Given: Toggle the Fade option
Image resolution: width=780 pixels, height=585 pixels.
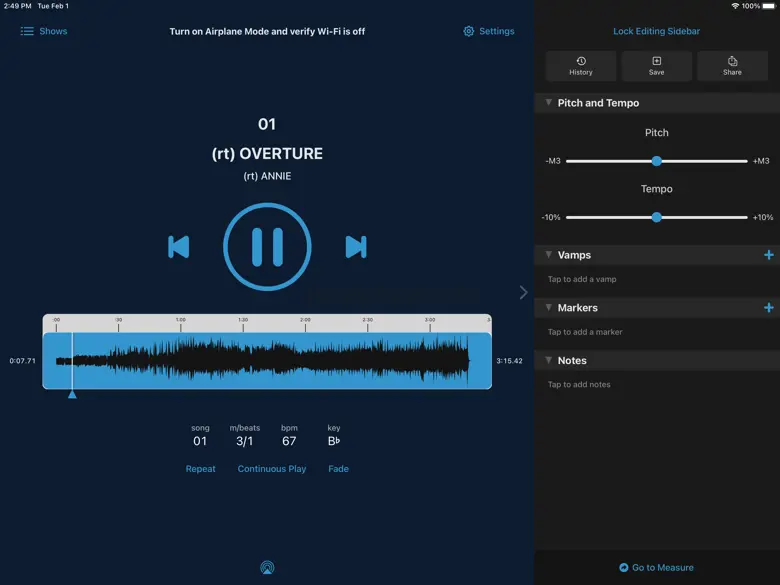Looking at the screenshot, I should 338,469.
